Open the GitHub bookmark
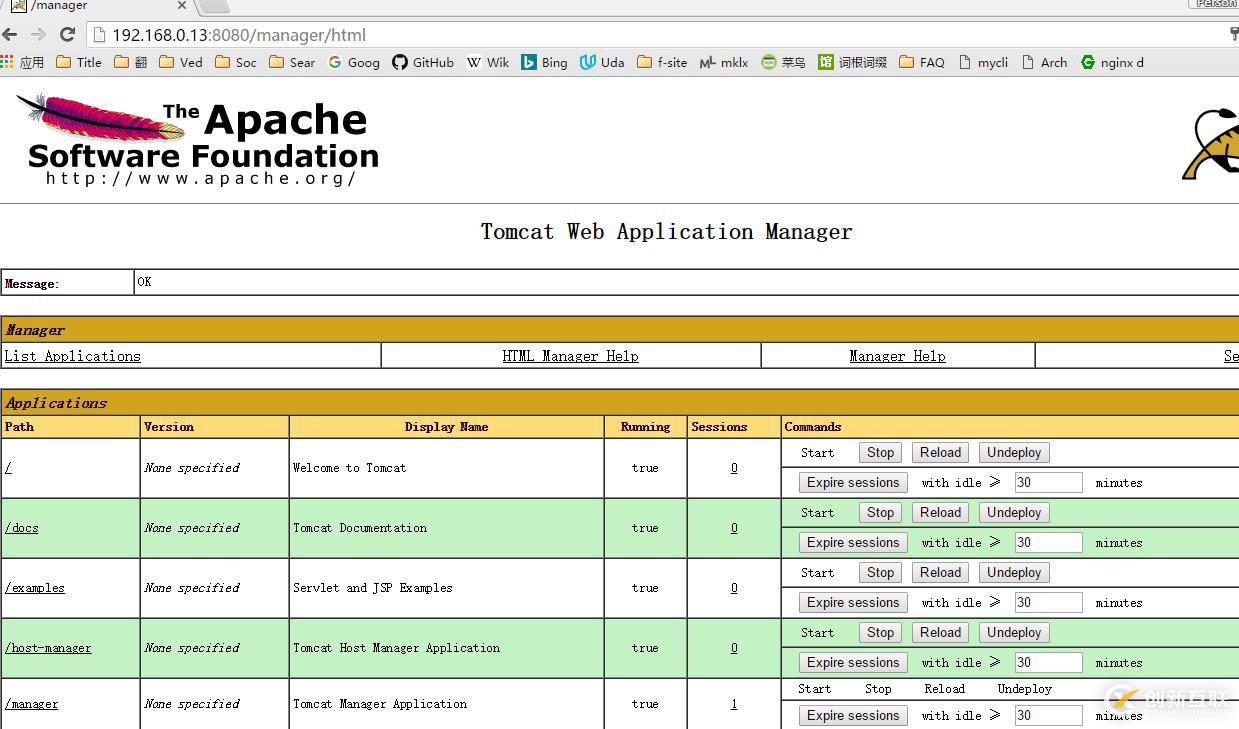The image size is (1239, 729). click(423, 62)
